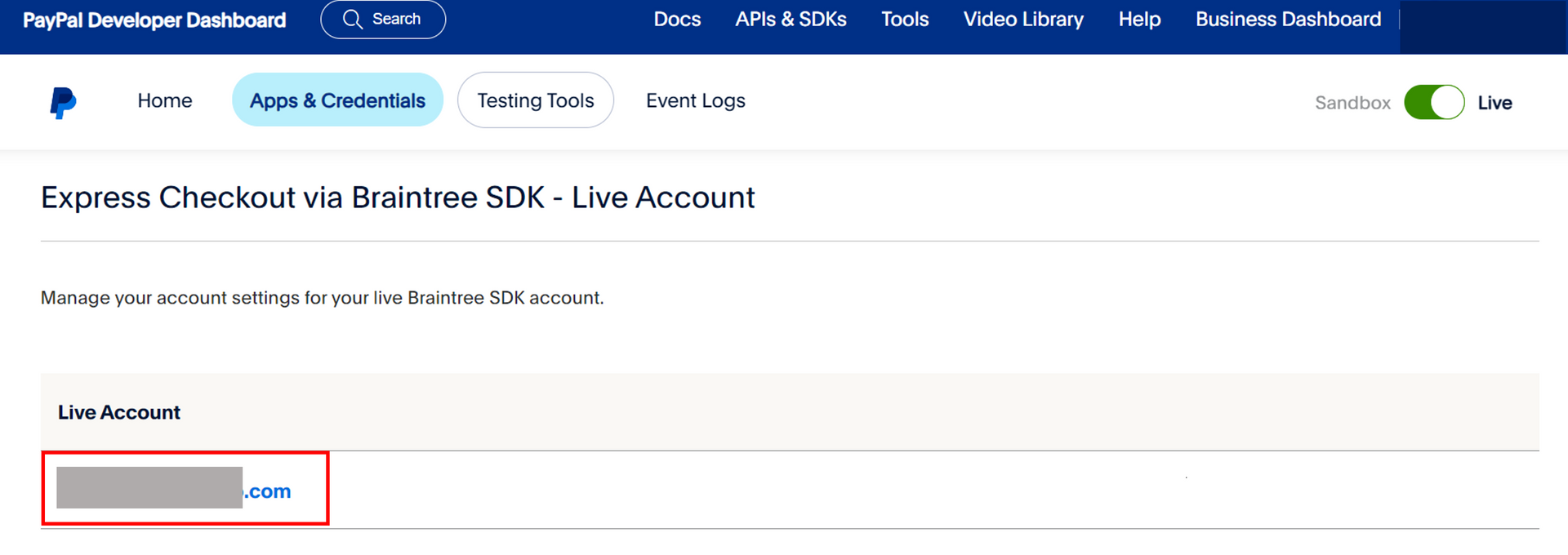Go to the Home tab
Screen dimensions: 1568x555
165,100
